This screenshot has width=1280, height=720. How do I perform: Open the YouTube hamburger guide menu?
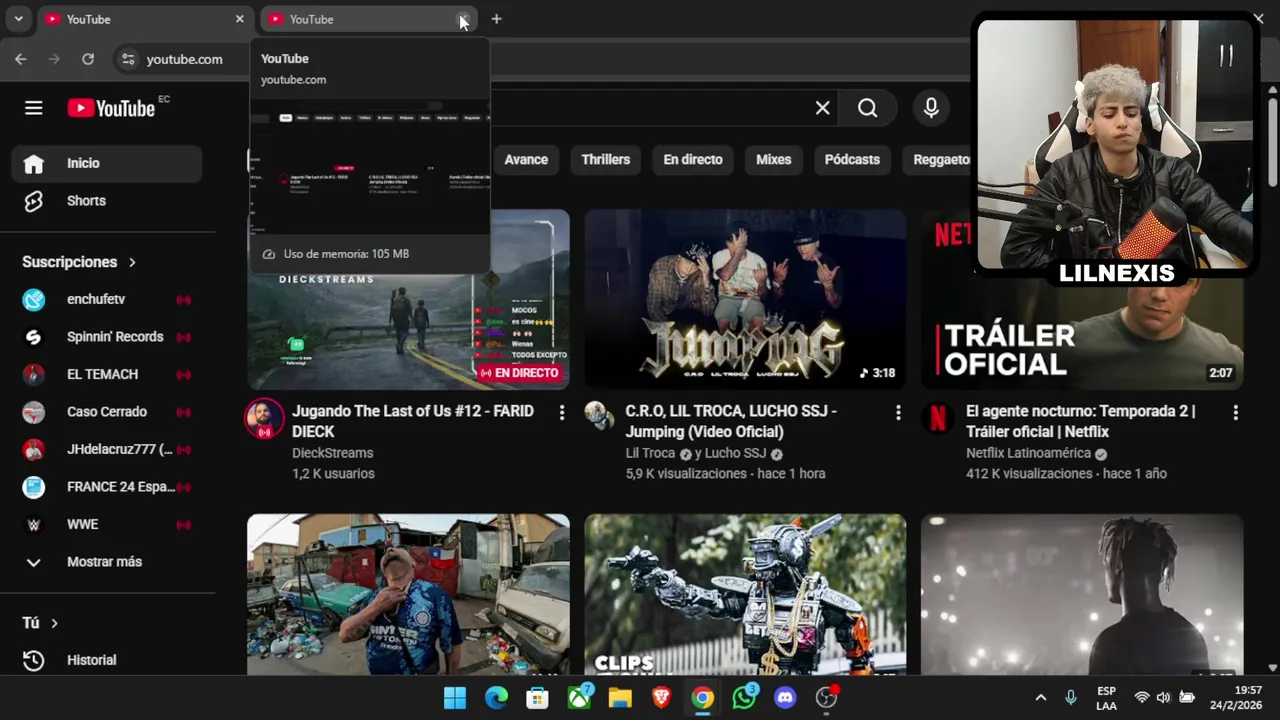coord(34,108)
